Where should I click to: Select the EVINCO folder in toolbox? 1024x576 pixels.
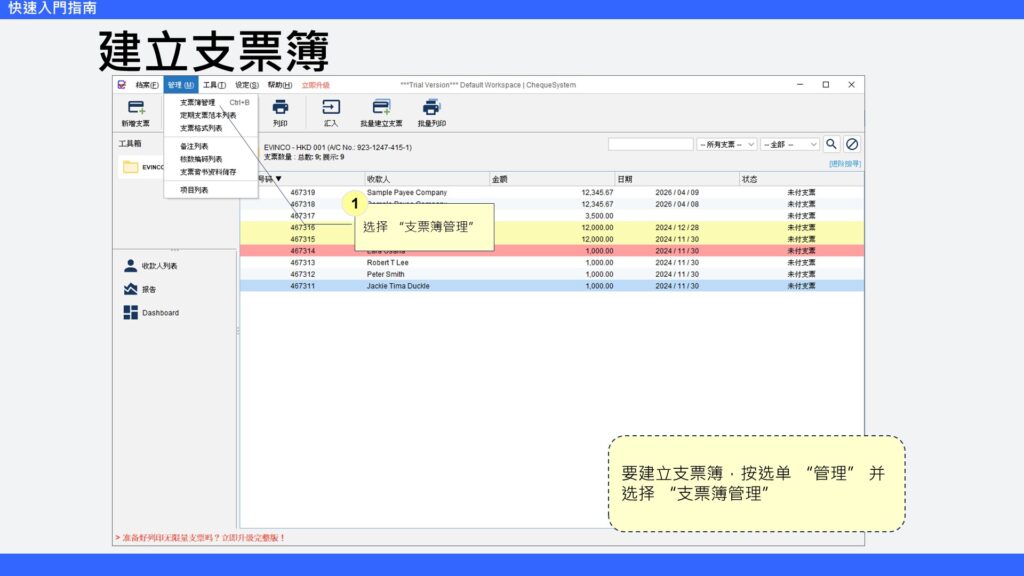pyautogui.click(x=143, y=167)
